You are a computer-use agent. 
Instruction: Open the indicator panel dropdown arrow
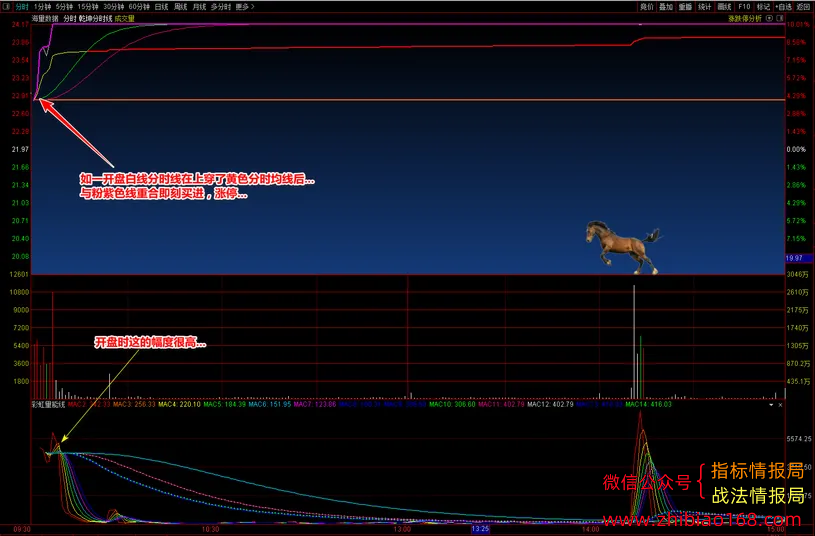point(771,404)
